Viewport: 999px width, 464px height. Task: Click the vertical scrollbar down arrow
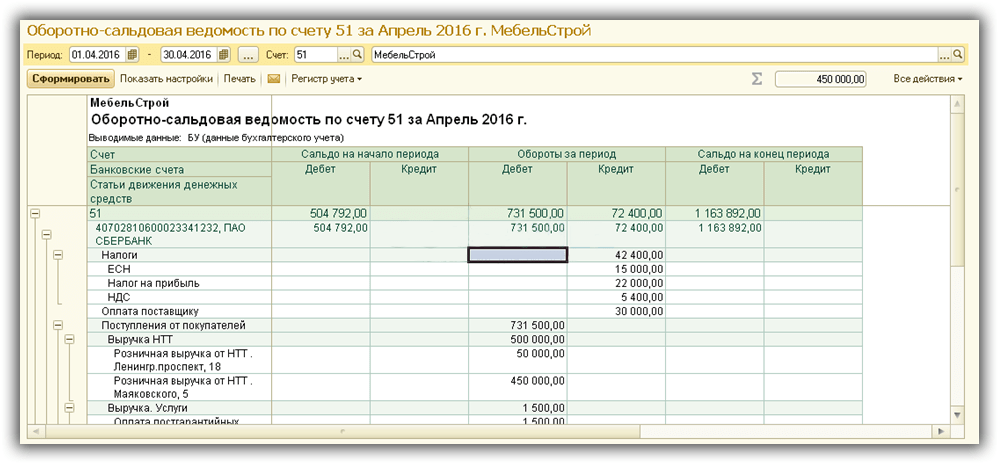pyautogui.click(x=957, y=415)
